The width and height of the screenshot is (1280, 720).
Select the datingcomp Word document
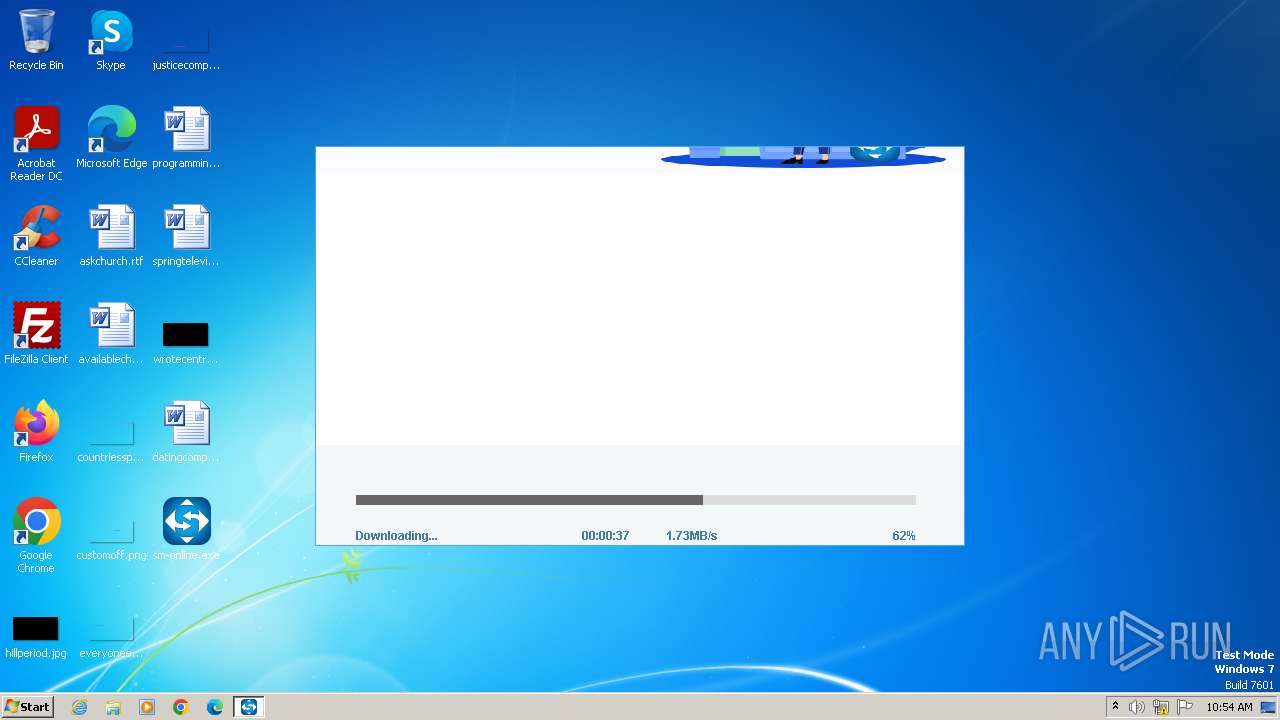tap(186, 431)
